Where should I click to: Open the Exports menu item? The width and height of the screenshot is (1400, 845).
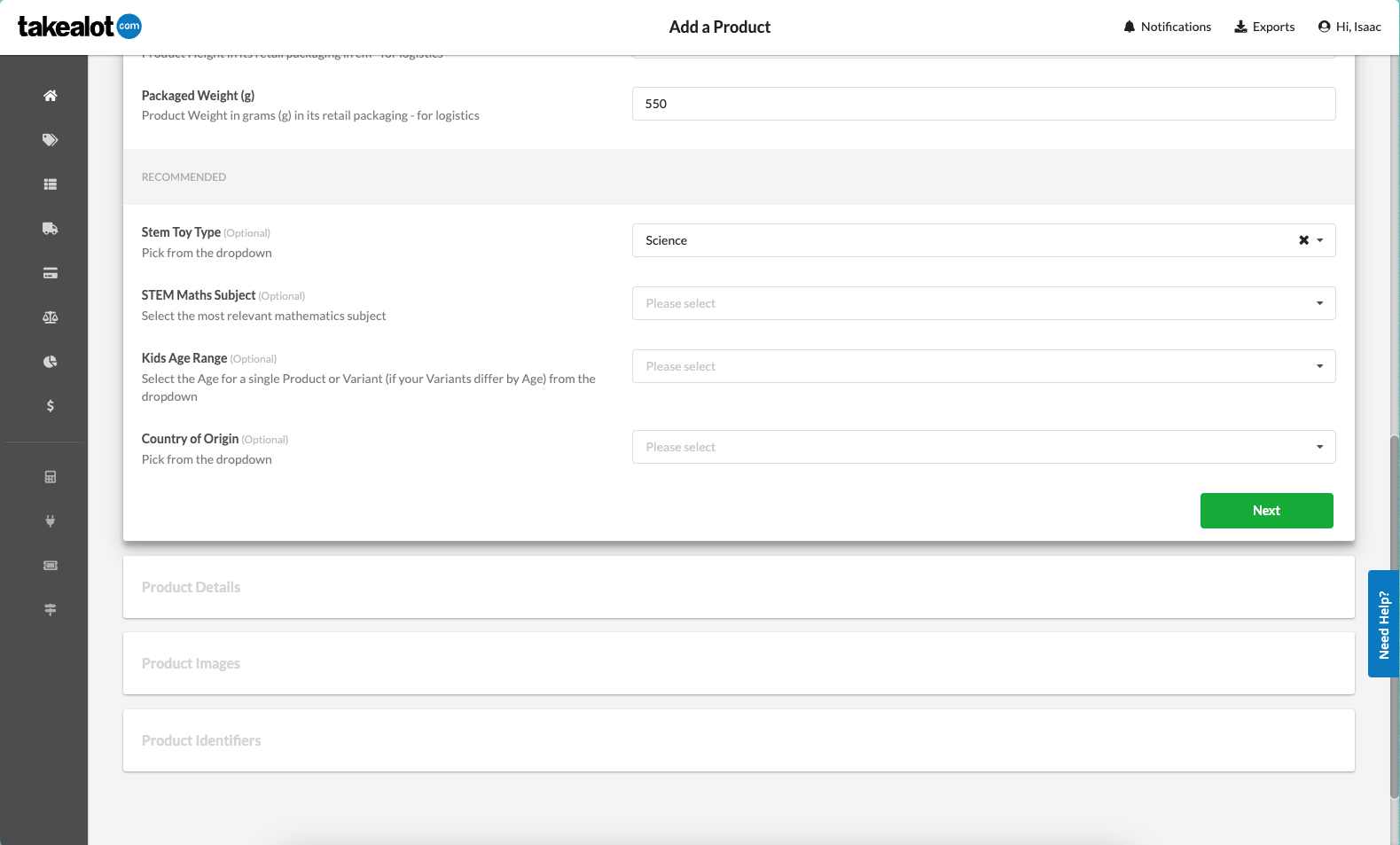(1264, 27)
